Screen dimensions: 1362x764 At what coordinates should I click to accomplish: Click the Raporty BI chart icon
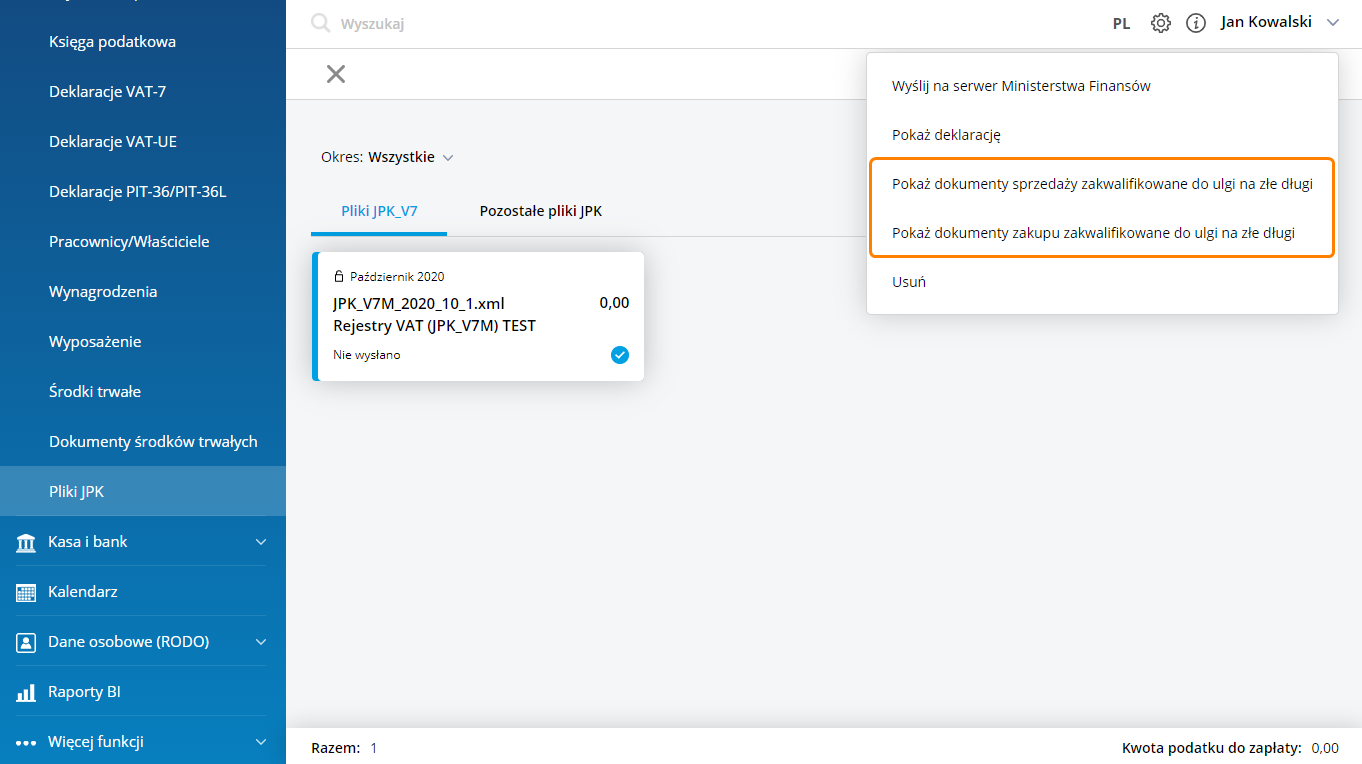(x=26, y=692)
